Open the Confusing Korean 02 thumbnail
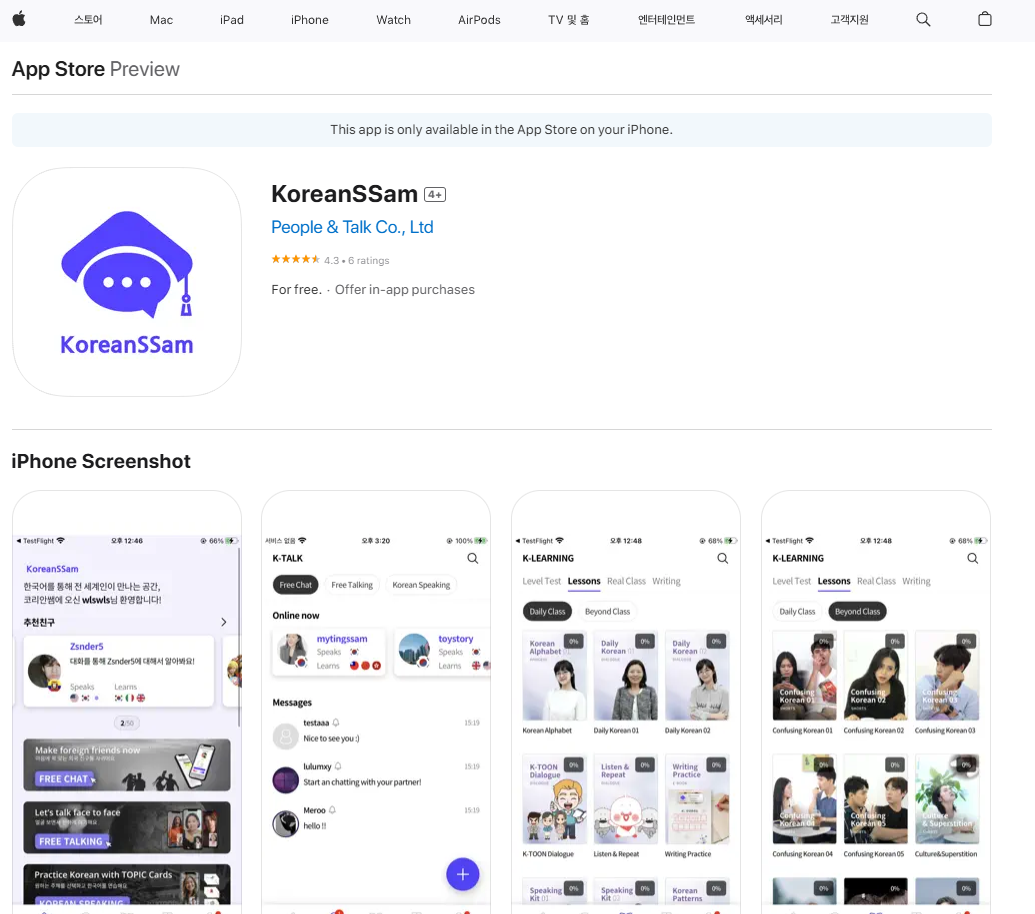 pyautogui.click(x=876, y=676)
